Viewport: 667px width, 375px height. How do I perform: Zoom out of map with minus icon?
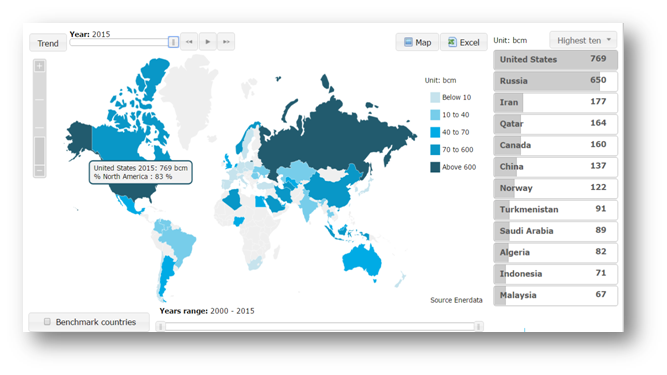(x=40, y=171)
